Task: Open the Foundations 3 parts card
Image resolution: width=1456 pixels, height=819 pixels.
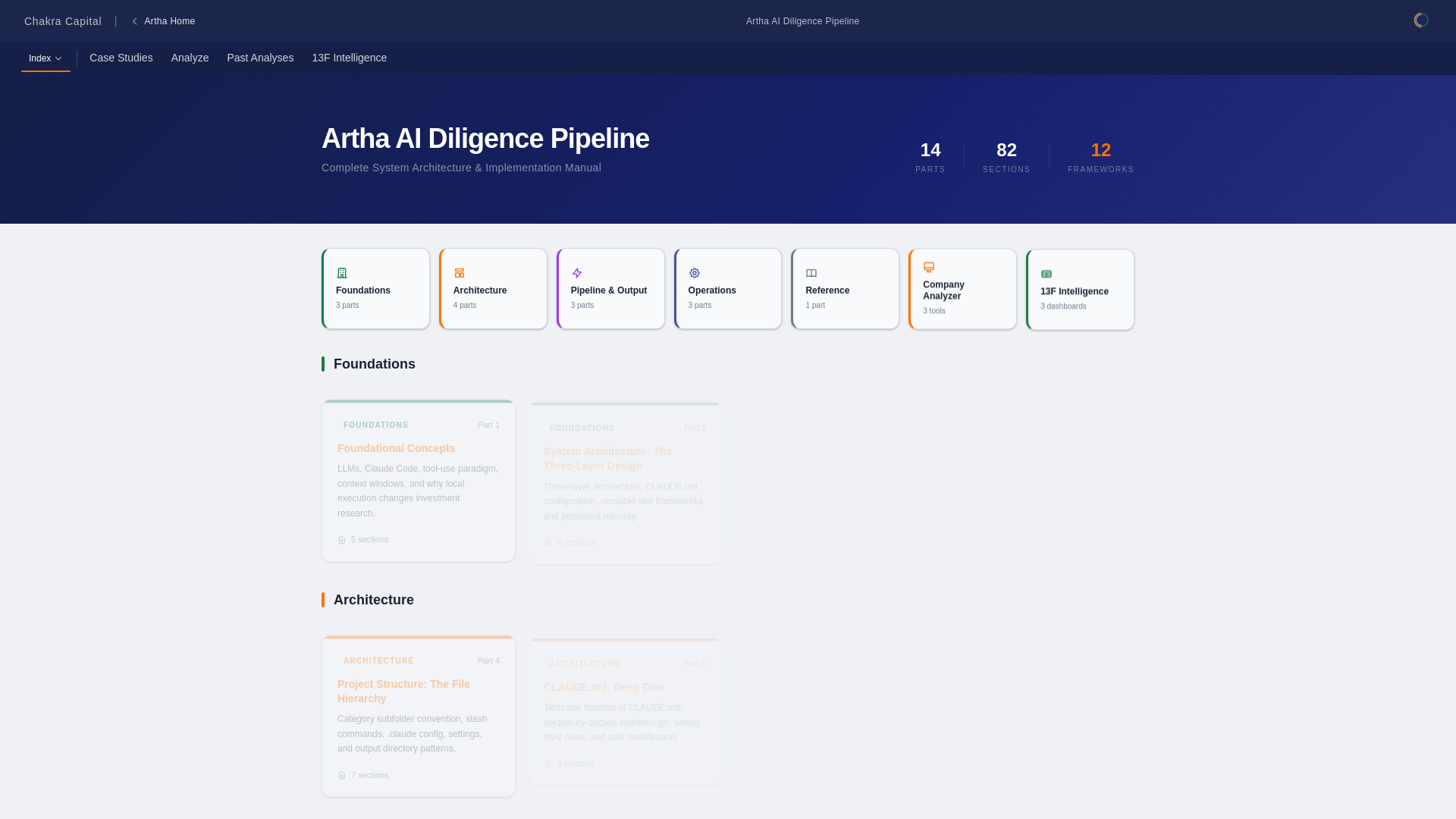Action: coord(375,289)
